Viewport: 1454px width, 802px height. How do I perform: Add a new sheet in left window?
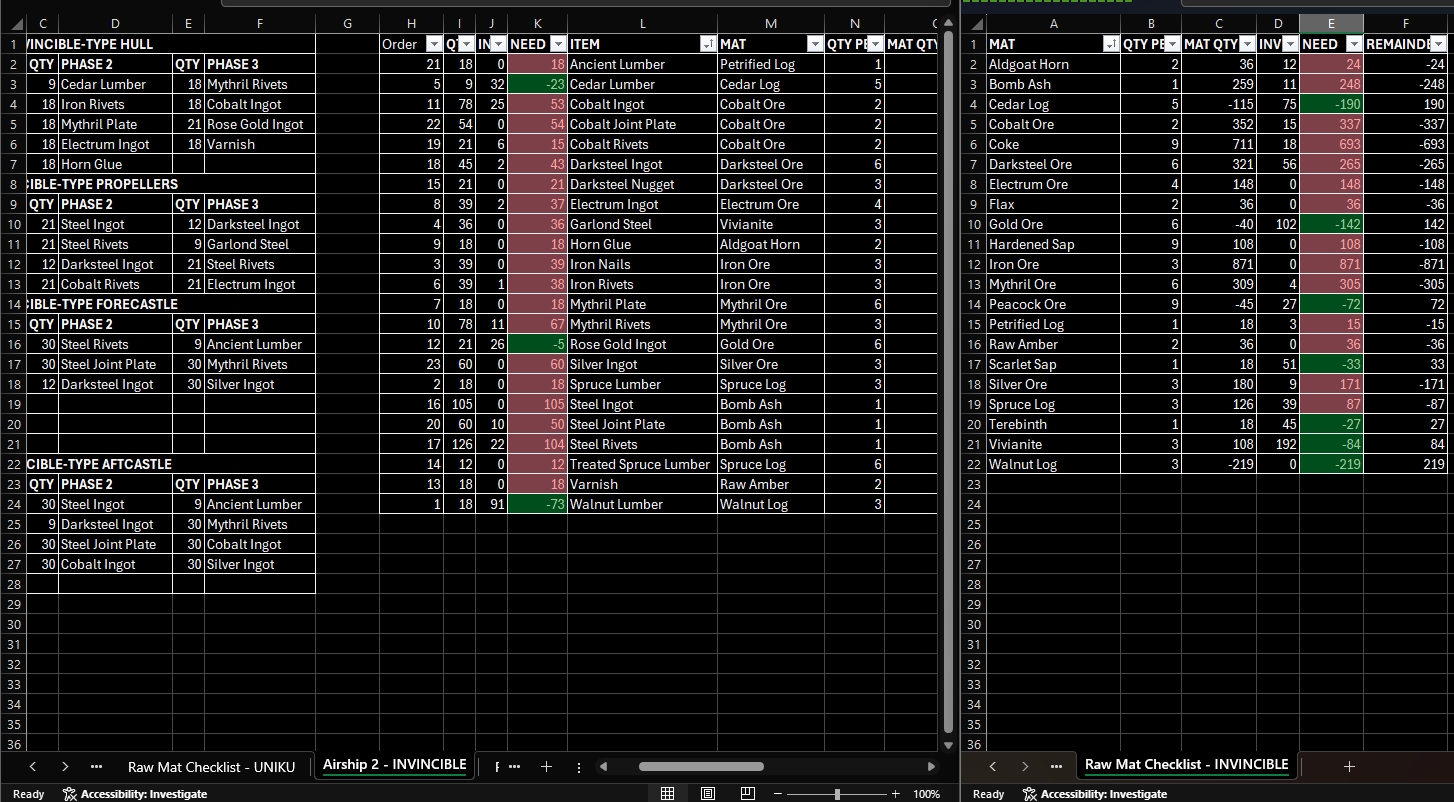tap(546, 767)
